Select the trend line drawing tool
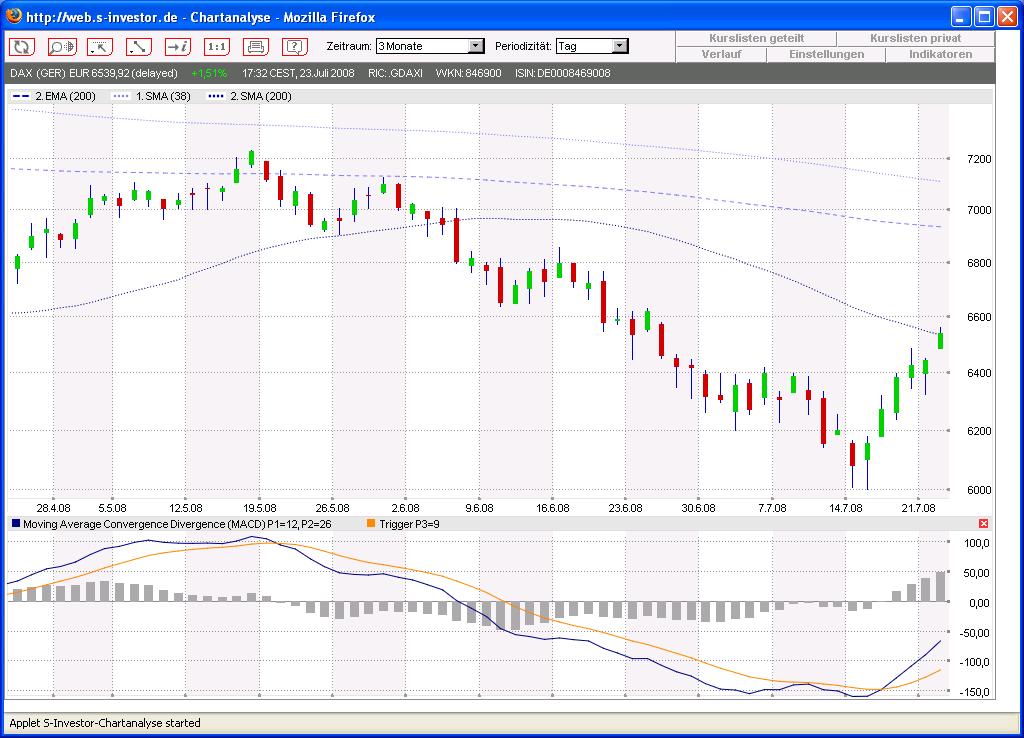This screenshot has height=738, width=1024. [x=138, y=46]
